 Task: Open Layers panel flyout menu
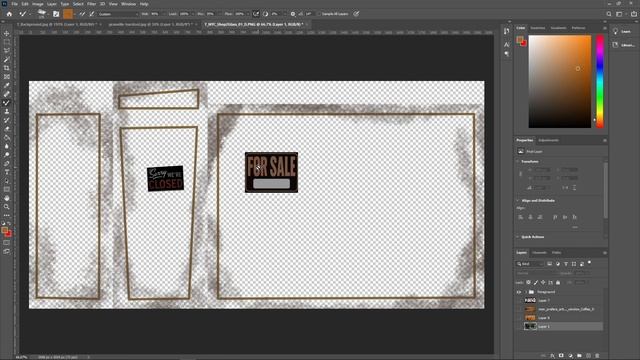604,253
